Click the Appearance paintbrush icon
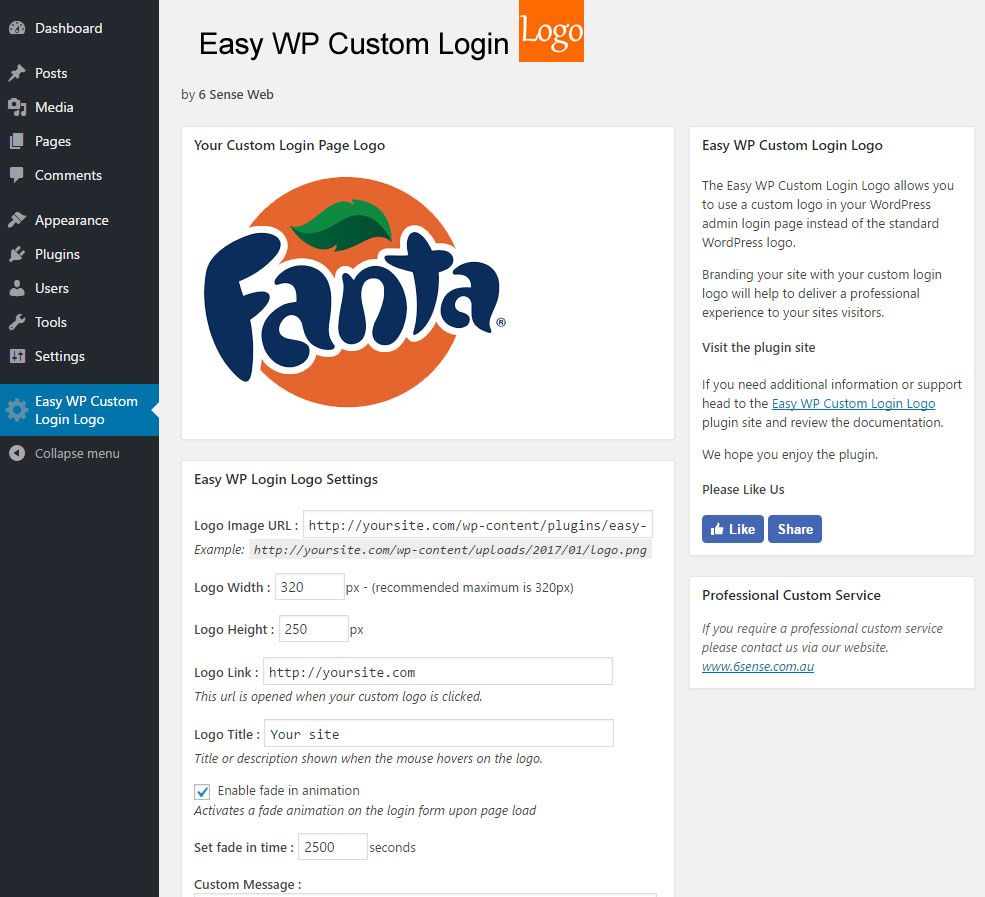The width and height of the screenshot is (985, 897). click(x=17, y=220)
